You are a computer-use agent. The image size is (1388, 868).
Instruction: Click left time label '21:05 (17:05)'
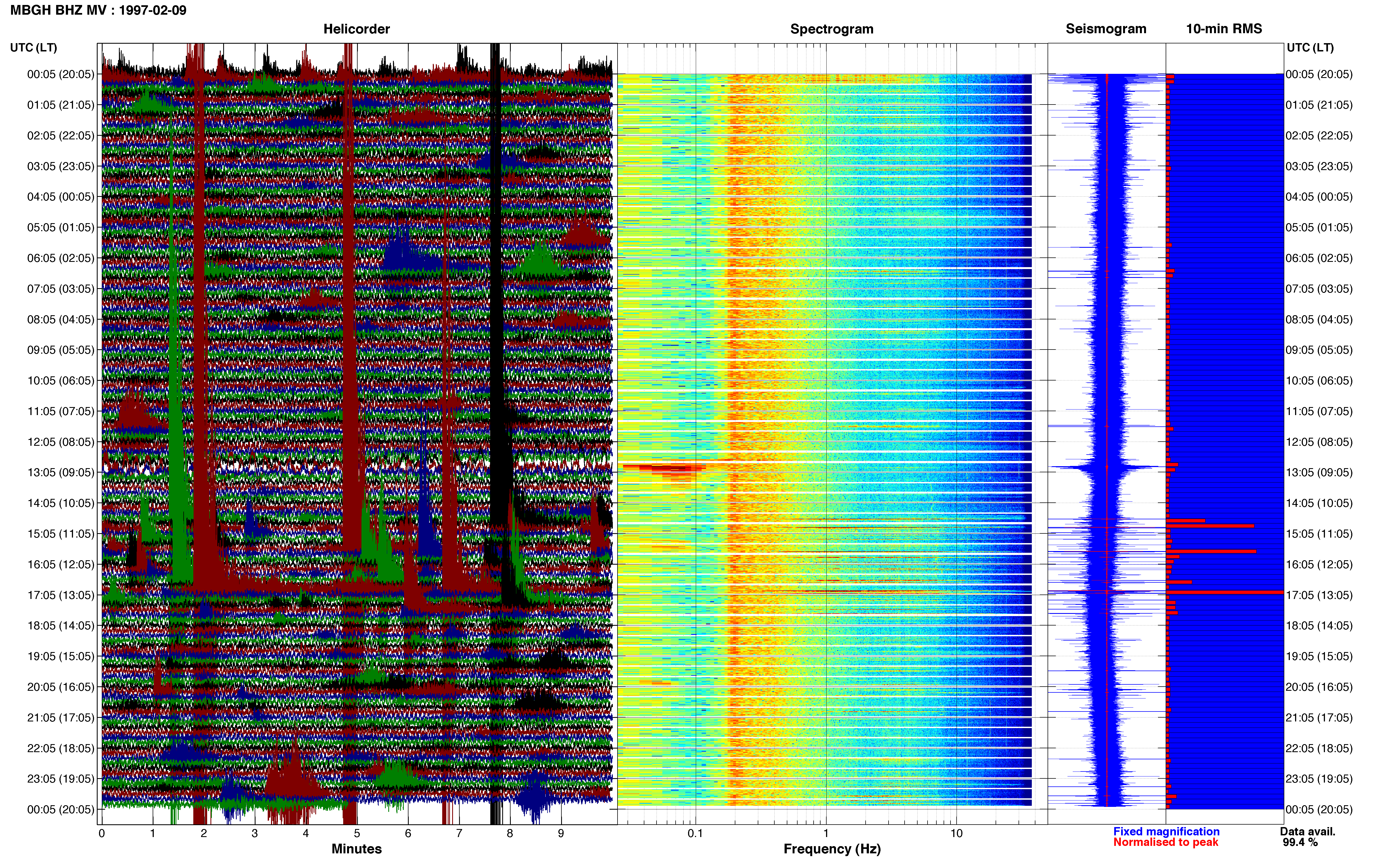[60, 718]
